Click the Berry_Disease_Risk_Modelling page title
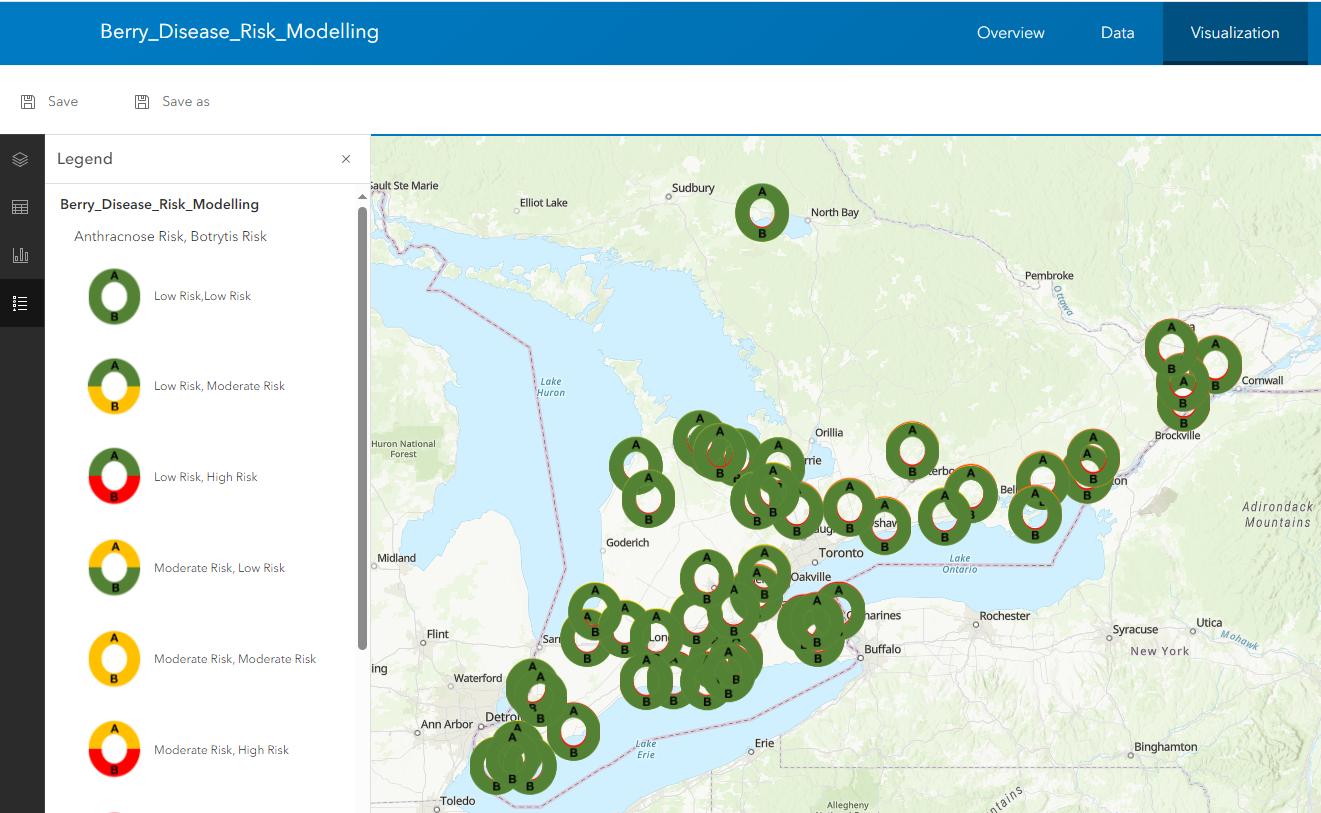This screenshot has height=813, width=1321. (x=239, y=31)
